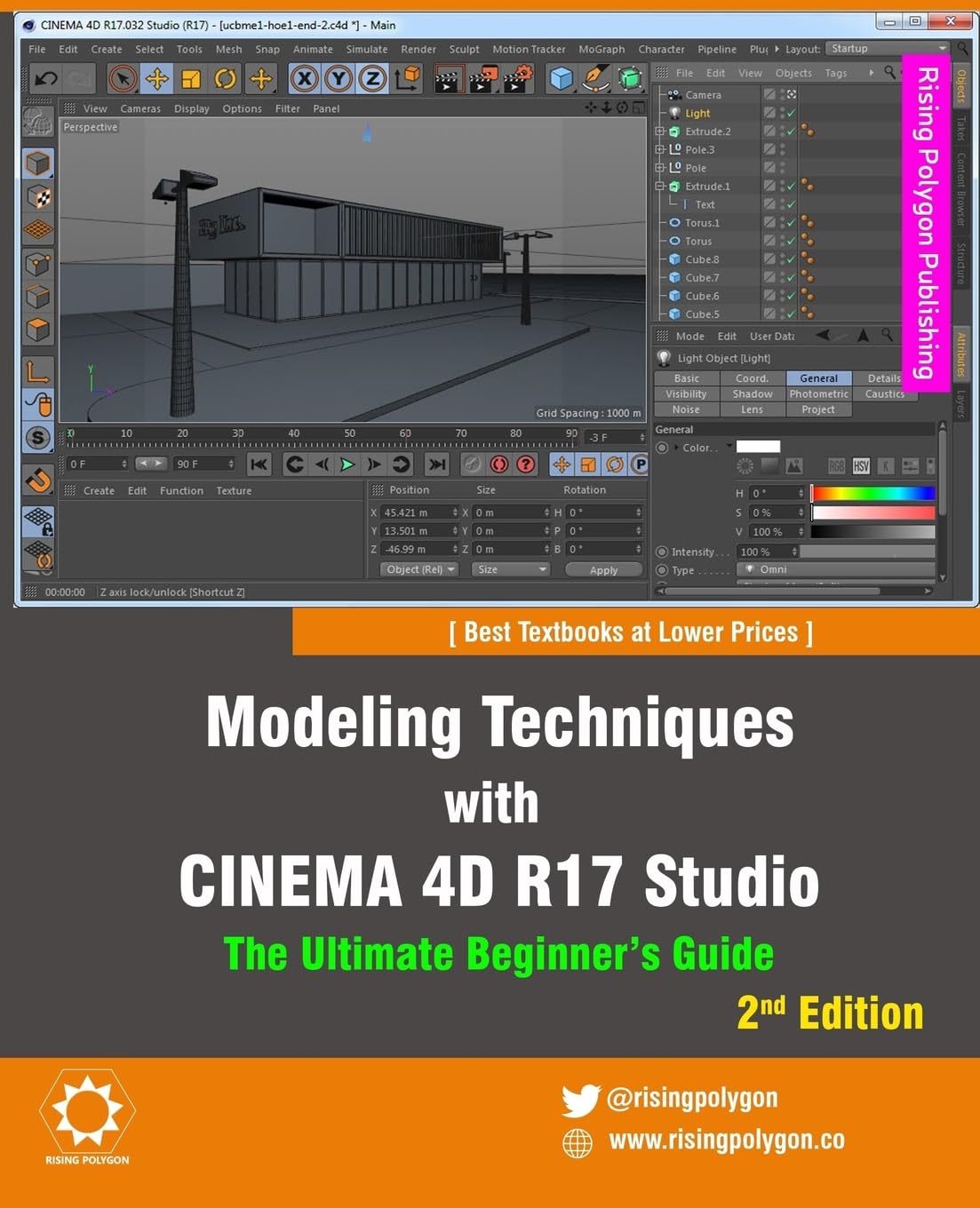Click the Coordinate System icon

point(408,79)
